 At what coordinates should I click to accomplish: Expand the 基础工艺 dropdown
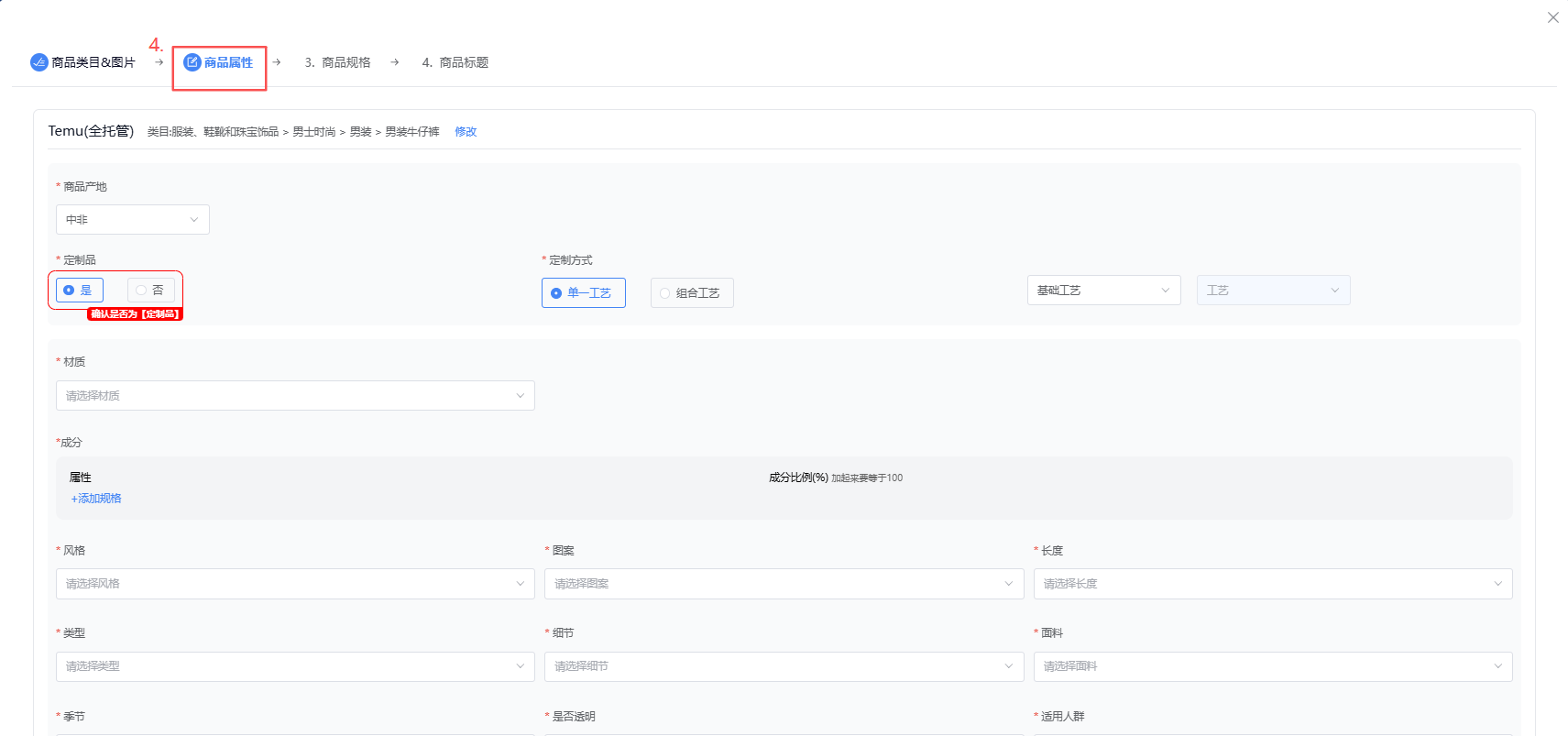(1102, 291)
